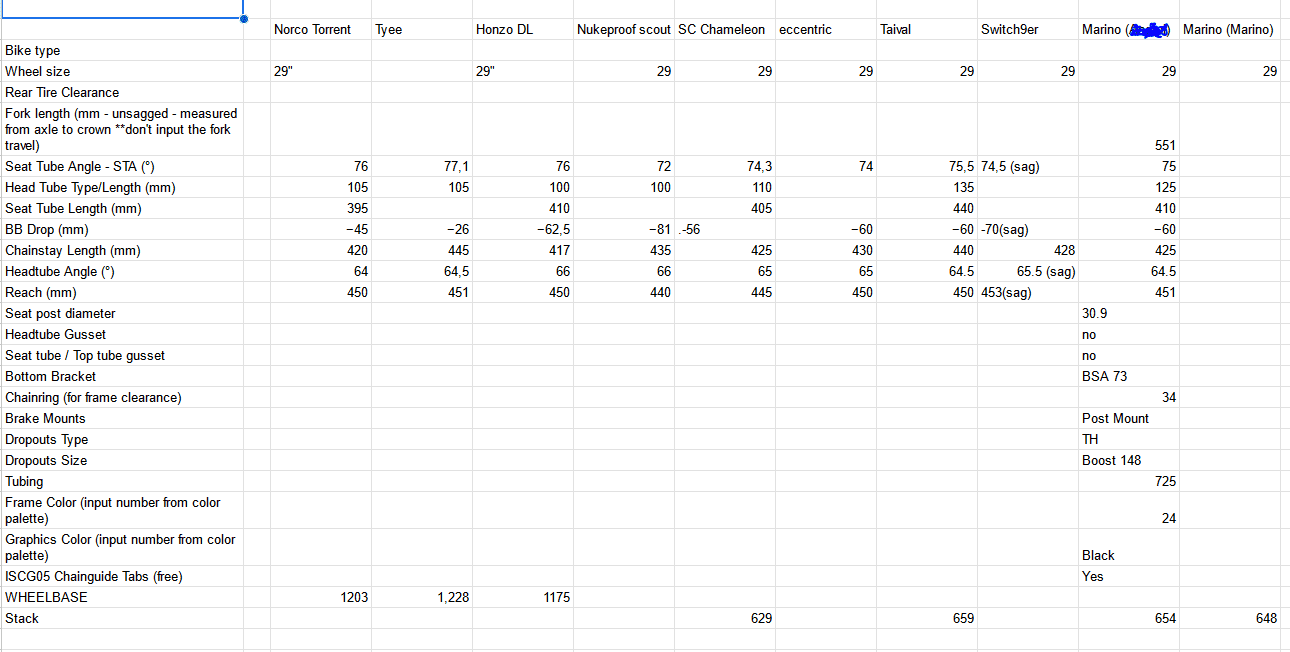The height and width of the screenshot is (652, 1290).
Task: Select the '65.5 (sag)' headtube angle cell
Action: point(1028,272)
